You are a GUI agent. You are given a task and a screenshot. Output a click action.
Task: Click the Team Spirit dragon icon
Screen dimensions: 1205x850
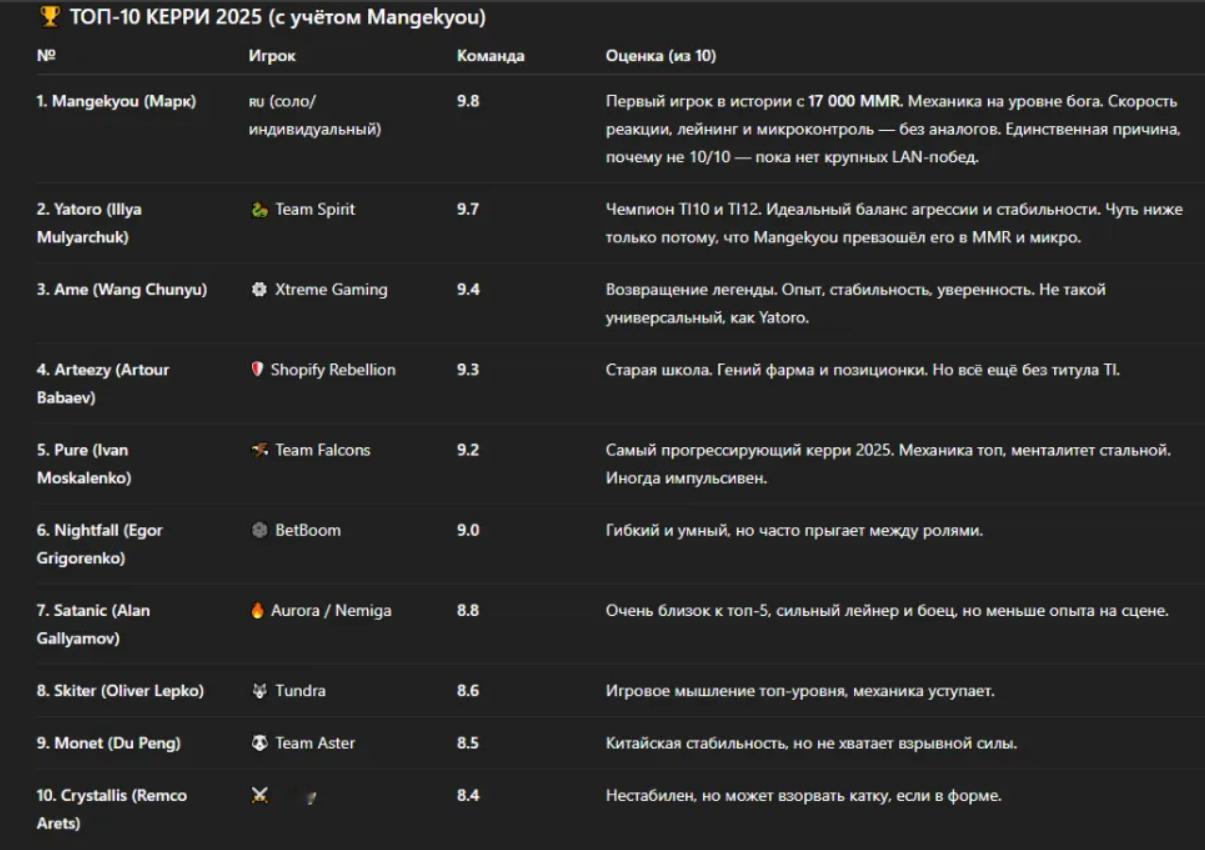pyautogui.click(x=259, y=210)
